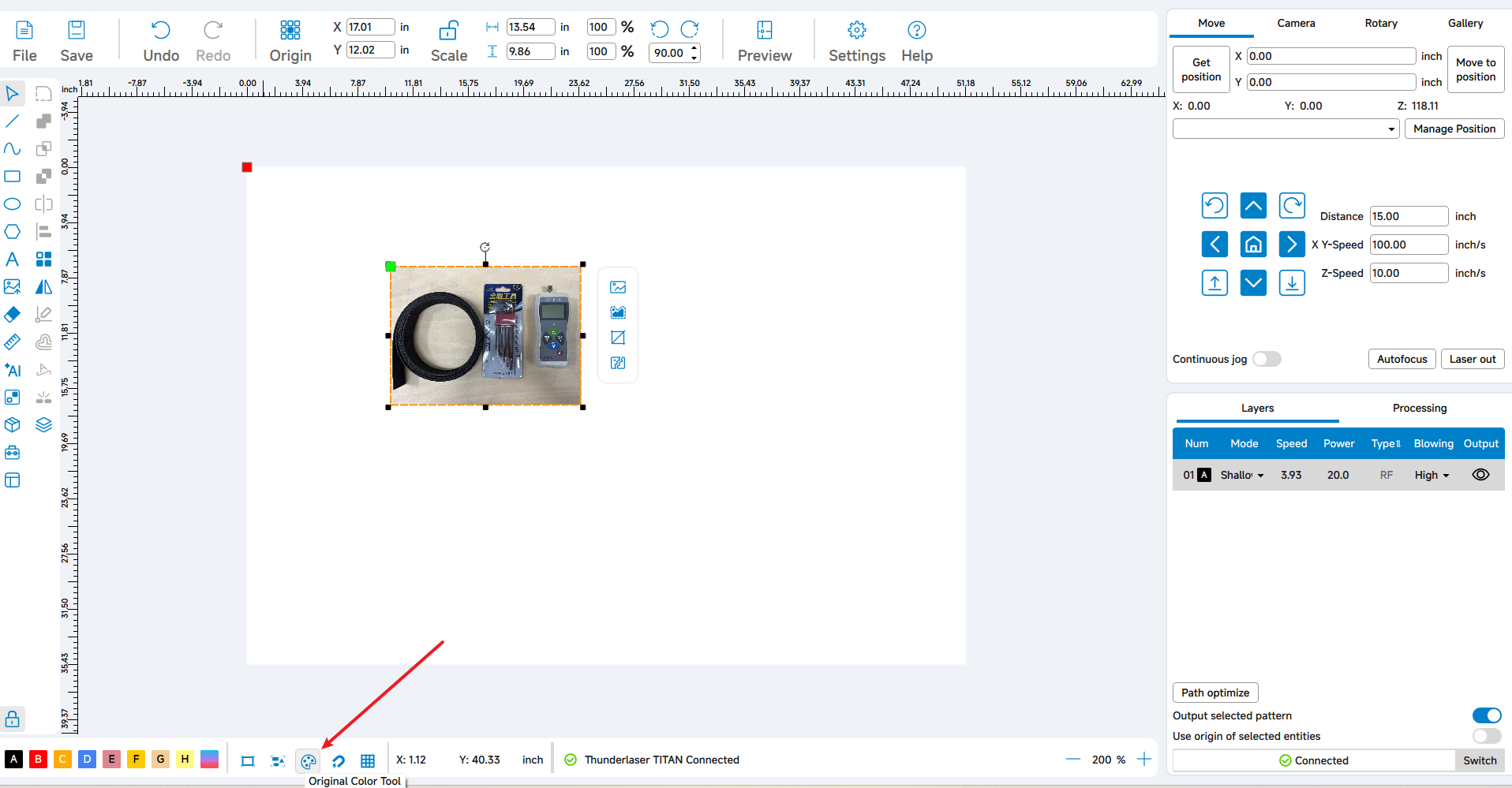Open the Preview tool
This screenshot has width=1512, height=788.
tap(765, 42)
